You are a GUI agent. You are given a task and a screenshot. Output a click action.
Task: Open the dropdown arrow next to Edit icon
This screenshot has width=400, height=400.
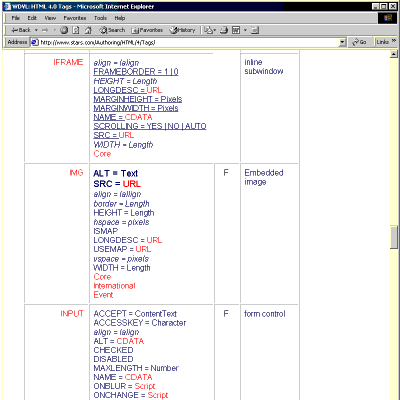pos(245,30)
